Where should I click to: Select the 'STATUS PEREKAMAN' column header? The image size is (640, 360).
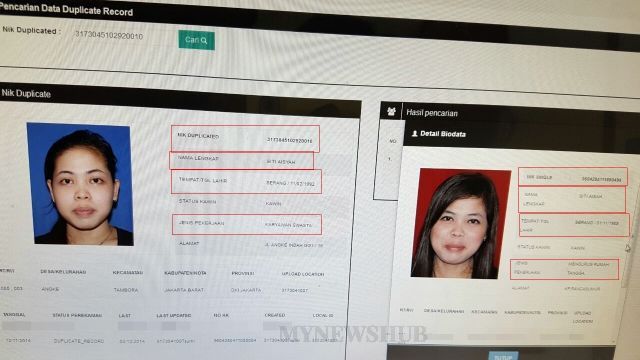coord(77,315)
